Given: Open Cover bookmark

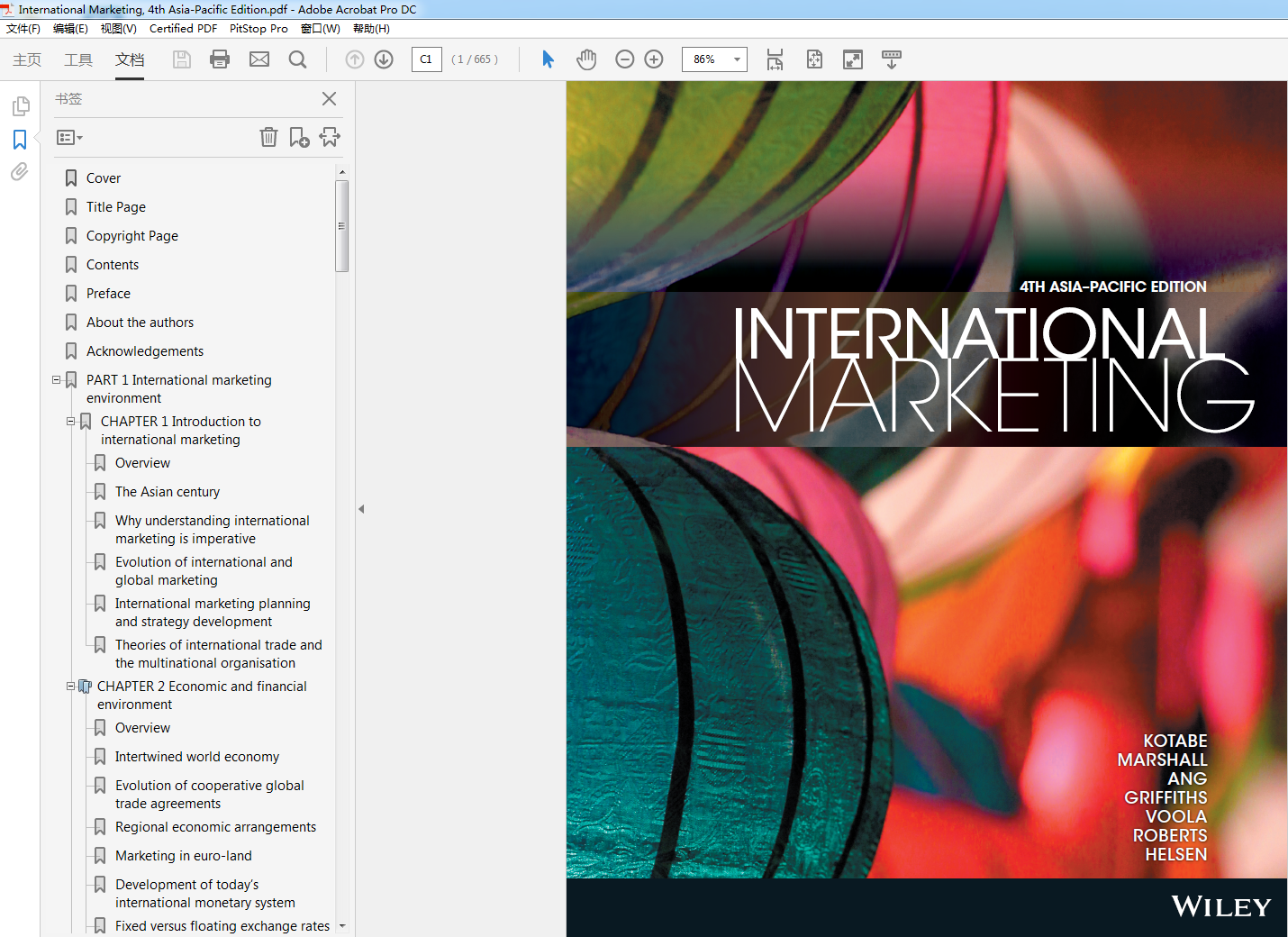Looking at the screenshot, I should pyautogui.click(x=104, y=178).
